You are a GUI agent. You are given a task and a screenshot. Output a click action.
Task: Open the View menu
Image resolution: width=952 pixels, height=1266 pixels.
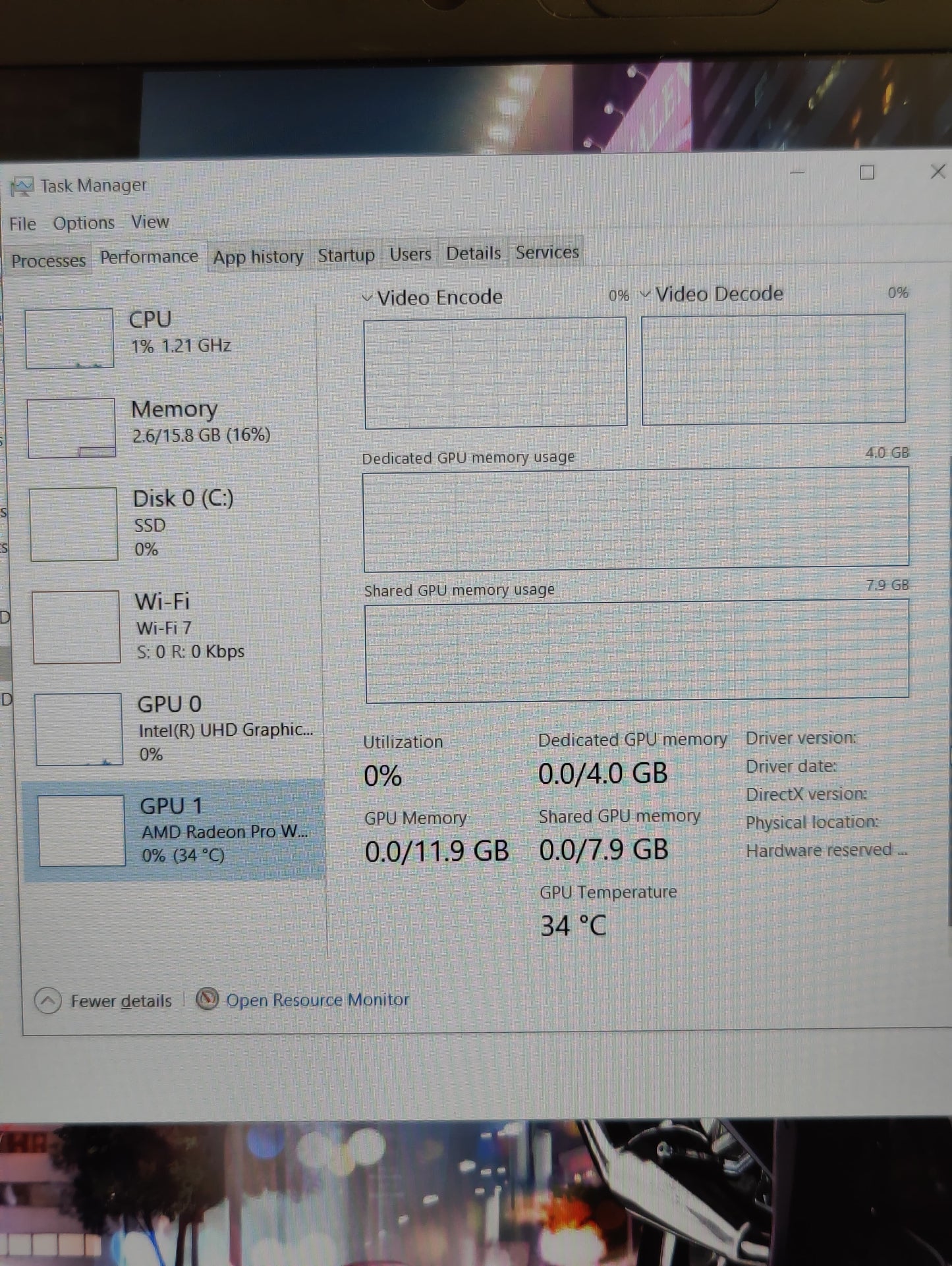(x=150, y=222)
